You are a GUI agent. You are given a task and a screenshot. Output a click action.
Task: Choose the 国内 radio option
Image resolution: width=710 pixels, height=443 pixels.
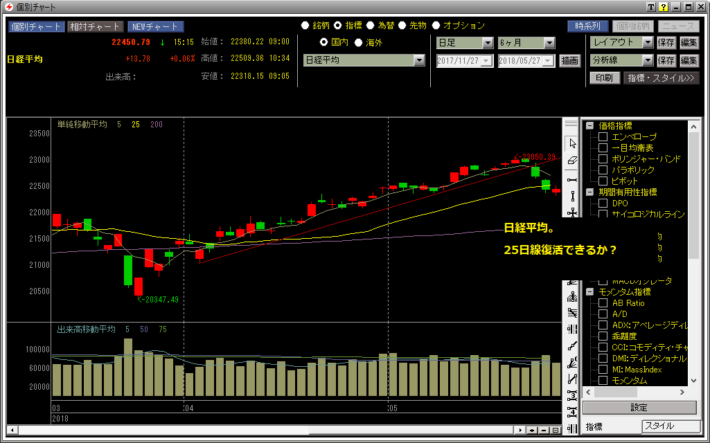click(x=323, y=42)
